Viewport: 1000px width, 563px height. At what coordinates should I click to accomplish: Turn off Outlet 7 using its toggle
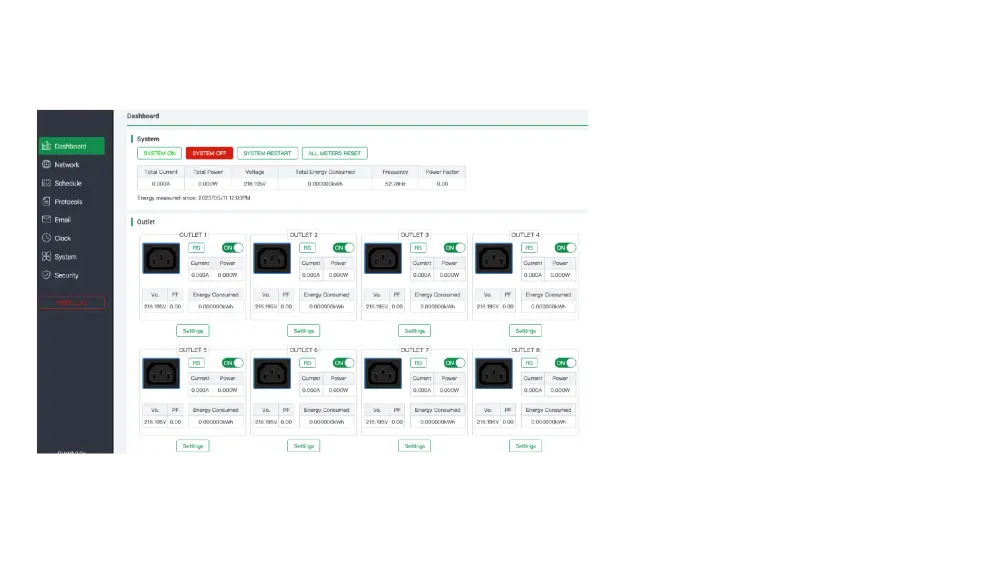coord(455,363)
